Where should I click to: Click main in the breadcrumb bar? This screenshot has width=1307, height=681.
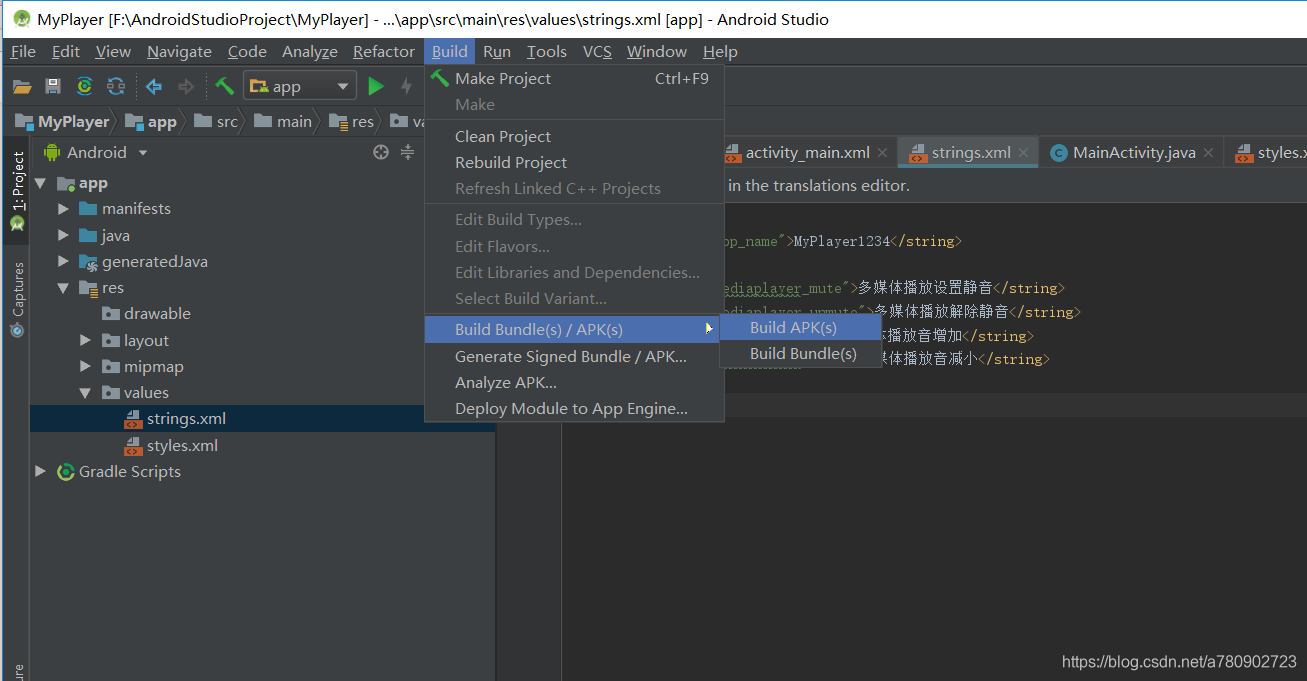[x=283, y=122]
